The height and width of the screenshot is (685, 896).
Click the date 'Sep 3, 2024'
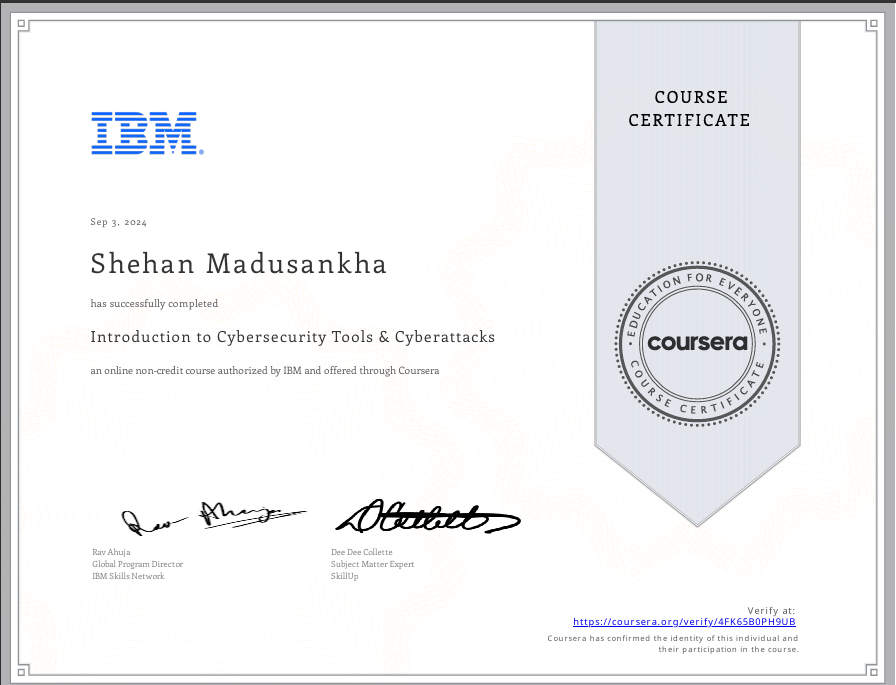click(x=117, y=221)
